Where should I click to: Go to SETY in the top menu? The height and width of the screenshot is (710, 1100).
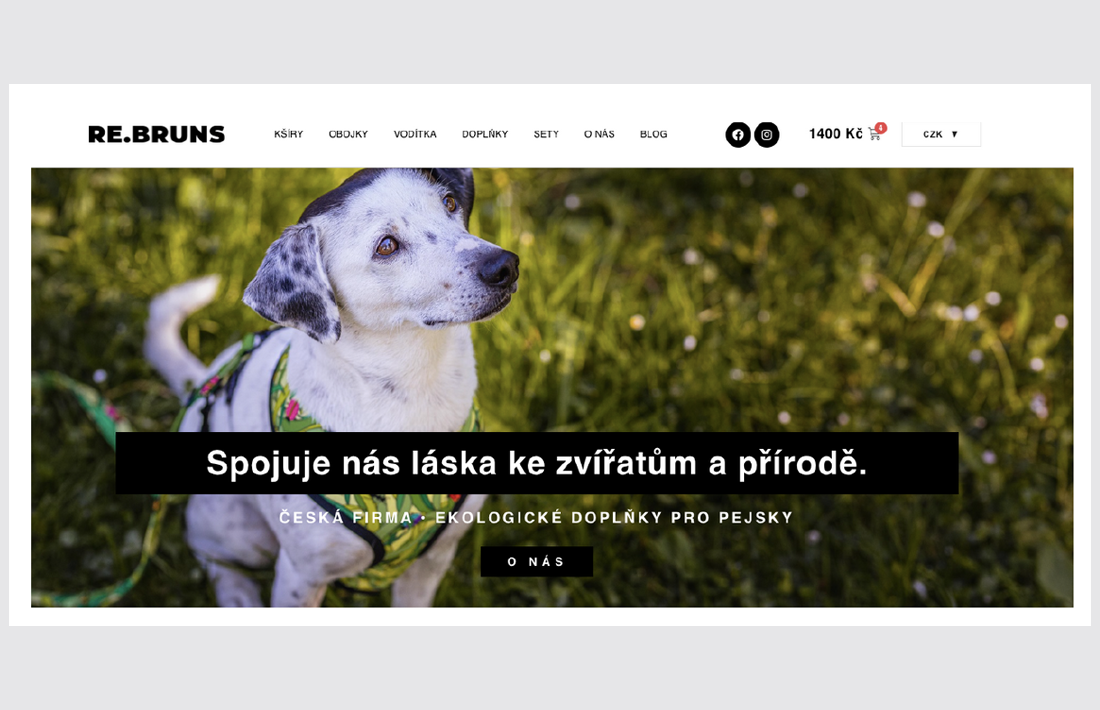coord(546,134)
